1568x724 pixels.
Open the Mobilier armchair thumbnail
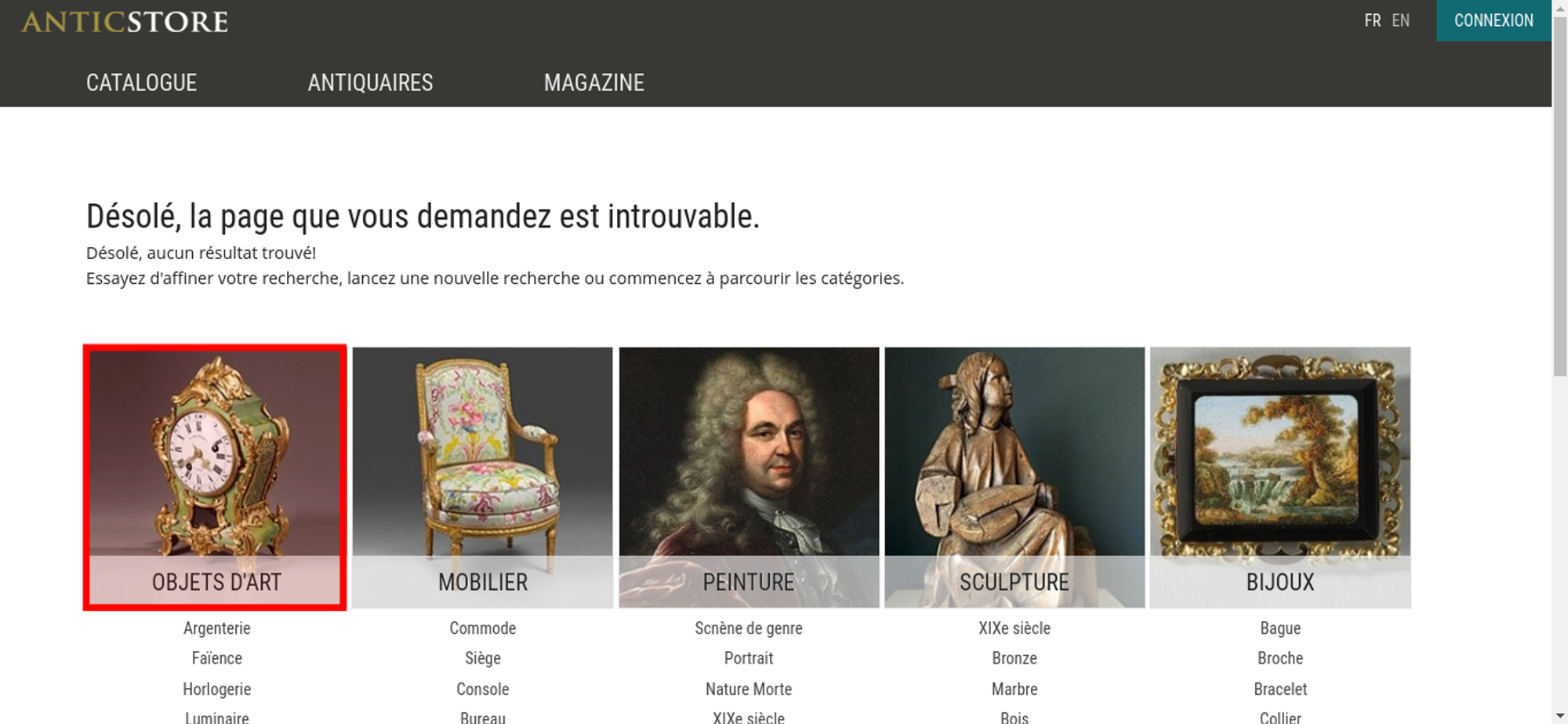tap(482, 478)
